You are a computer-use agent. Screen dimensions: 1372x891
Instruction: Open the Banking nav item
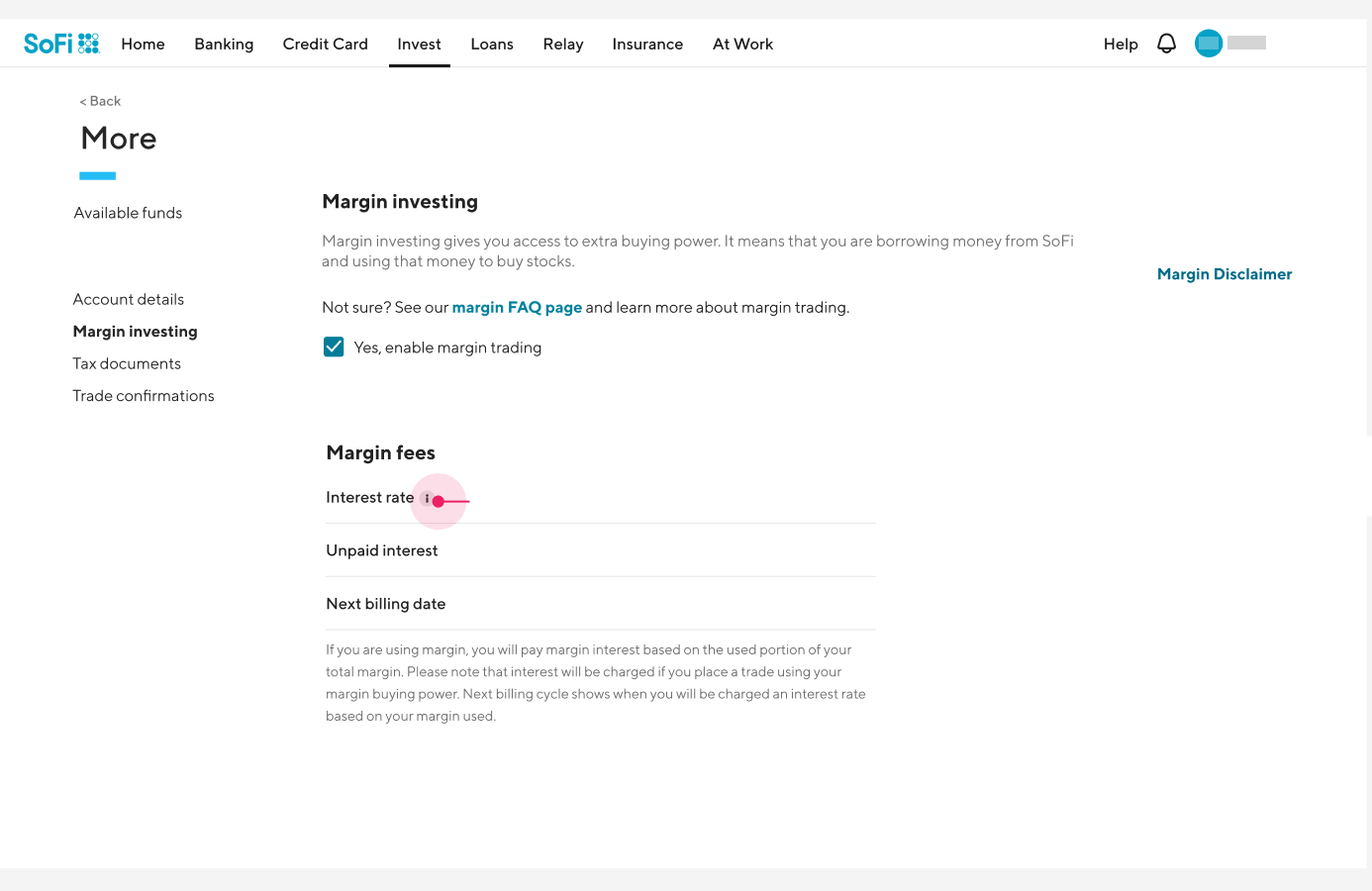[x=224, y=44]
